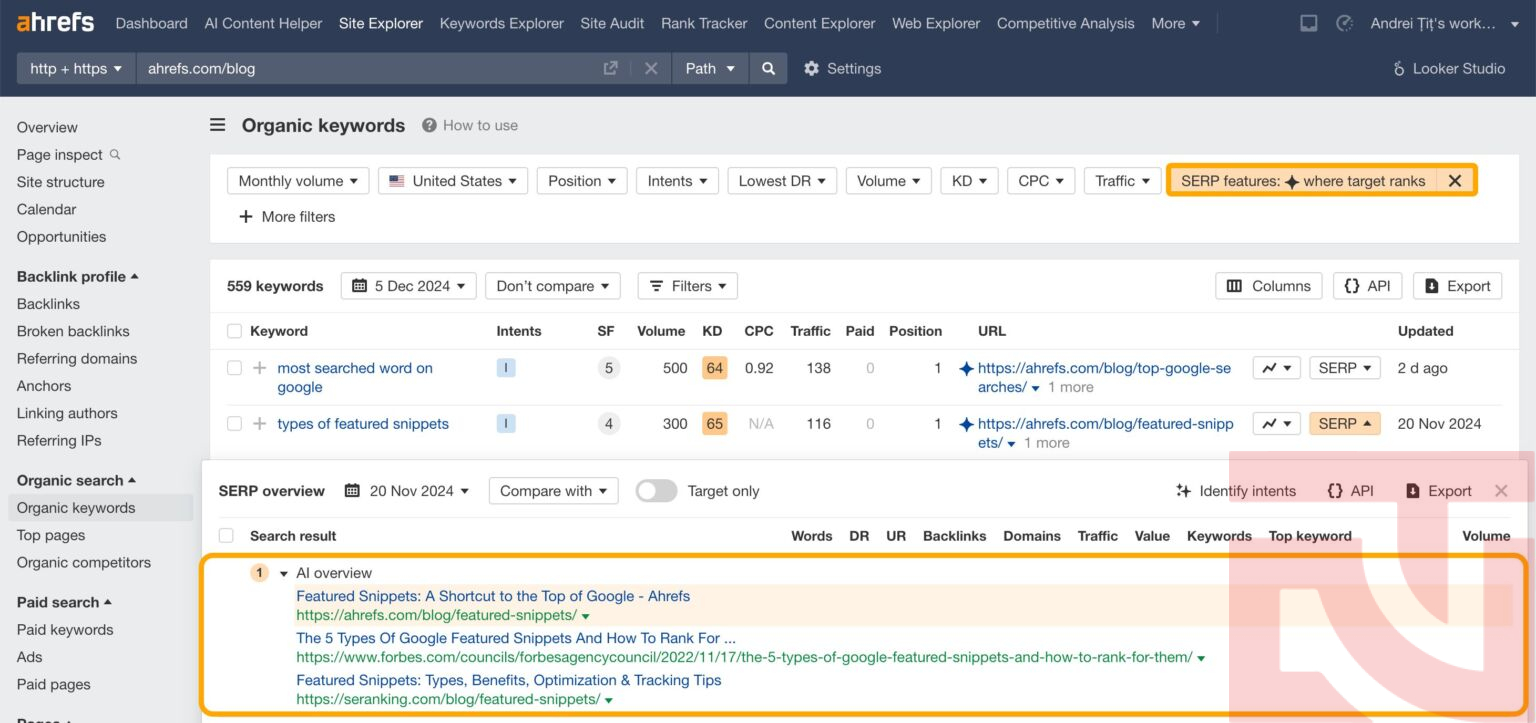Screen dimensions: 1536x723
Task: Close the SERP overview panel
Action: pos(1501,491)
